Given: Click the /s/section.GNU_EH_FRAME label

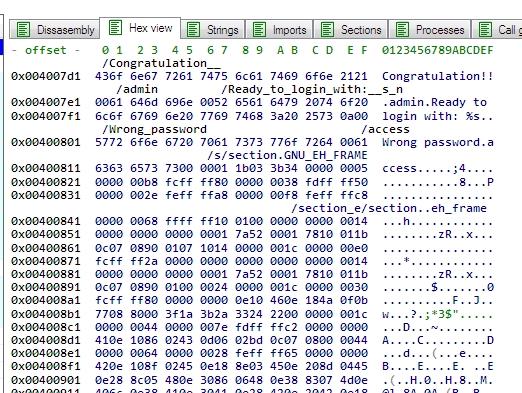Looking at the screenshot, I should click(287, 155).
